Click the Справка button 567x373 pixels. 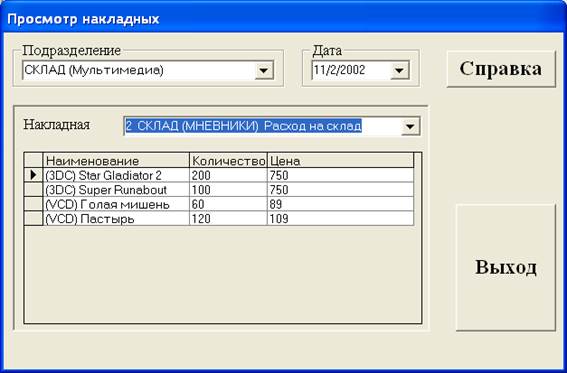[x=501, y=69]
